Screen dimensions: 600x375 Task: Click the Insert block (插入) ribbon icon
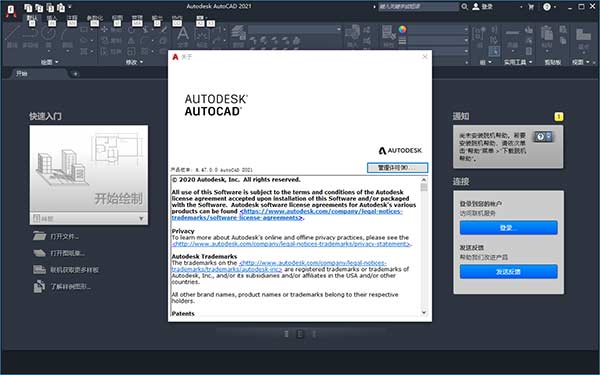tap(352, 35)
